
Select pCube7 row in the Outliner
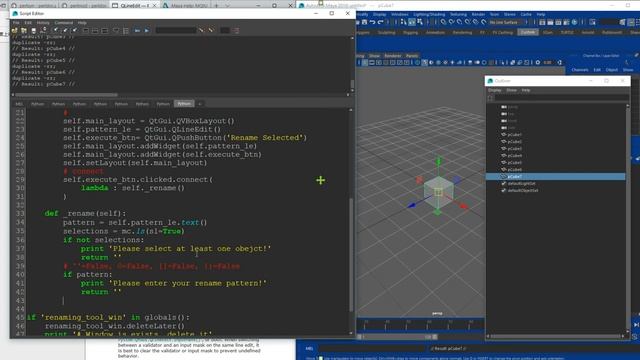[556, 176]
